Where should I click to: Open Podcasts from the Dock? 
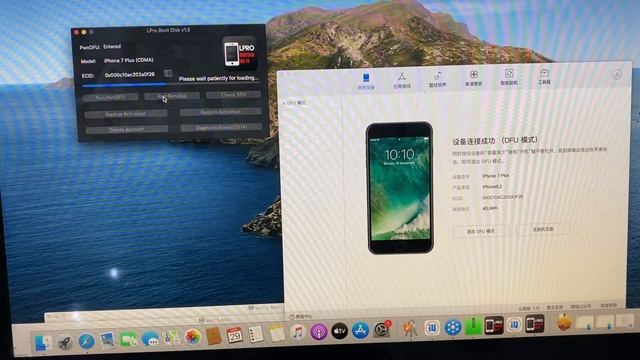tap(319, 332)
